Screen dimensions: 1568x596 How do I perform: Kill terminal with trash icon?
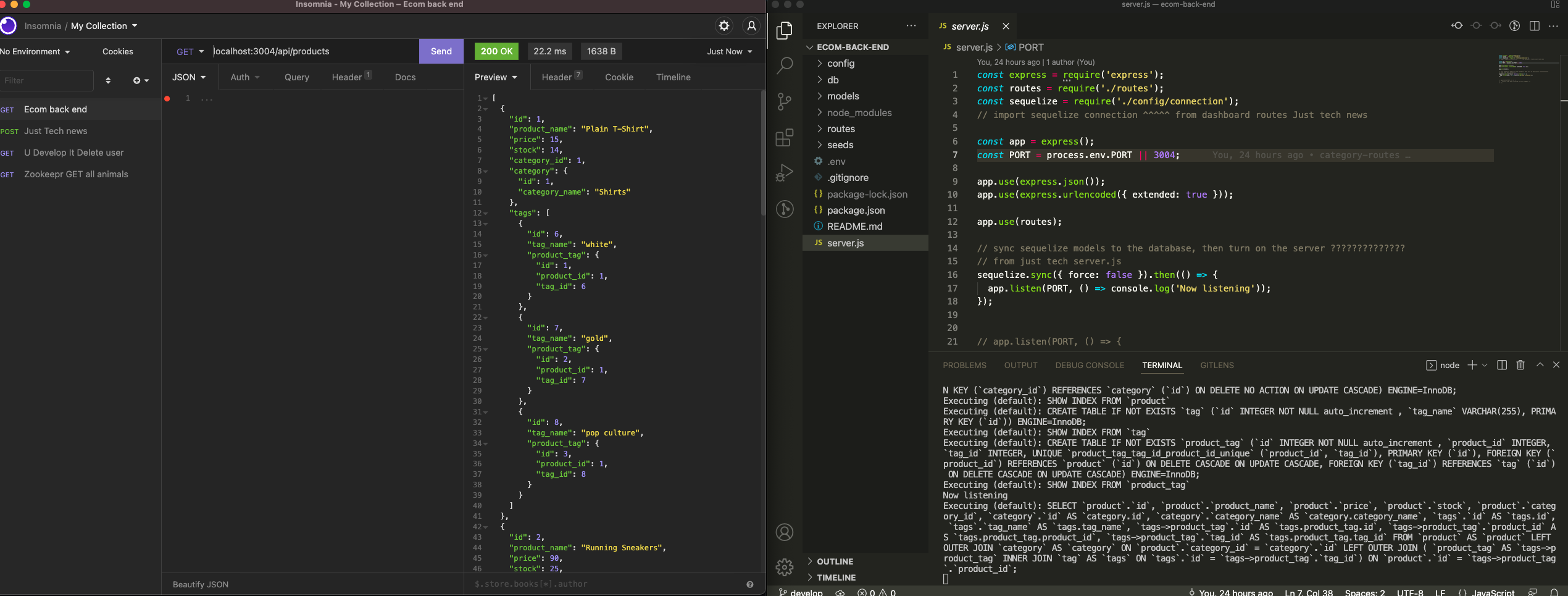pyautogui.click(x=1520, y=365)
